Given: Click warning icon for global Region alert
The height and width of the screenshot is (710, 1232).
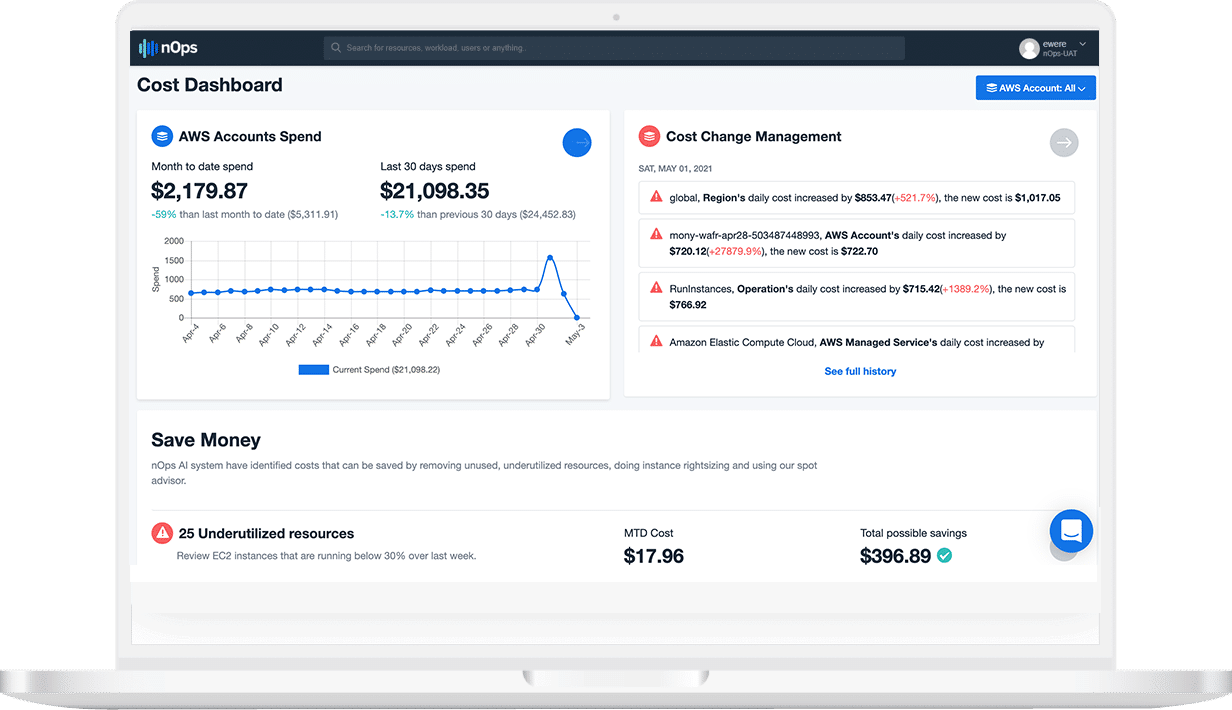Looking at the screenshot, I should click(x=656, y=197).
